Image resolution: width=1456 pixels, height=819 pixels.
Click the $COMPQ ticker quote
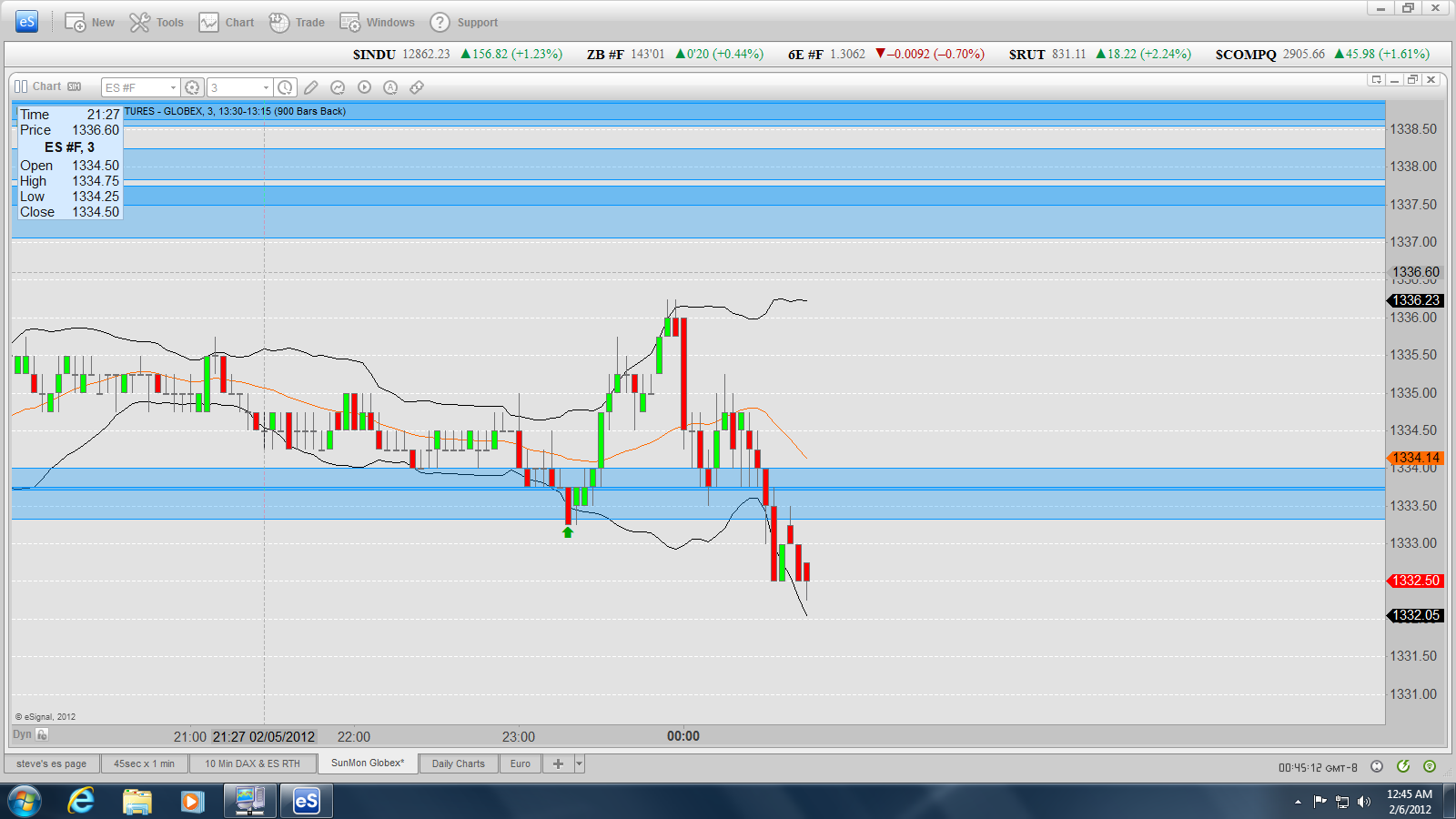[x=1322, y=55]
